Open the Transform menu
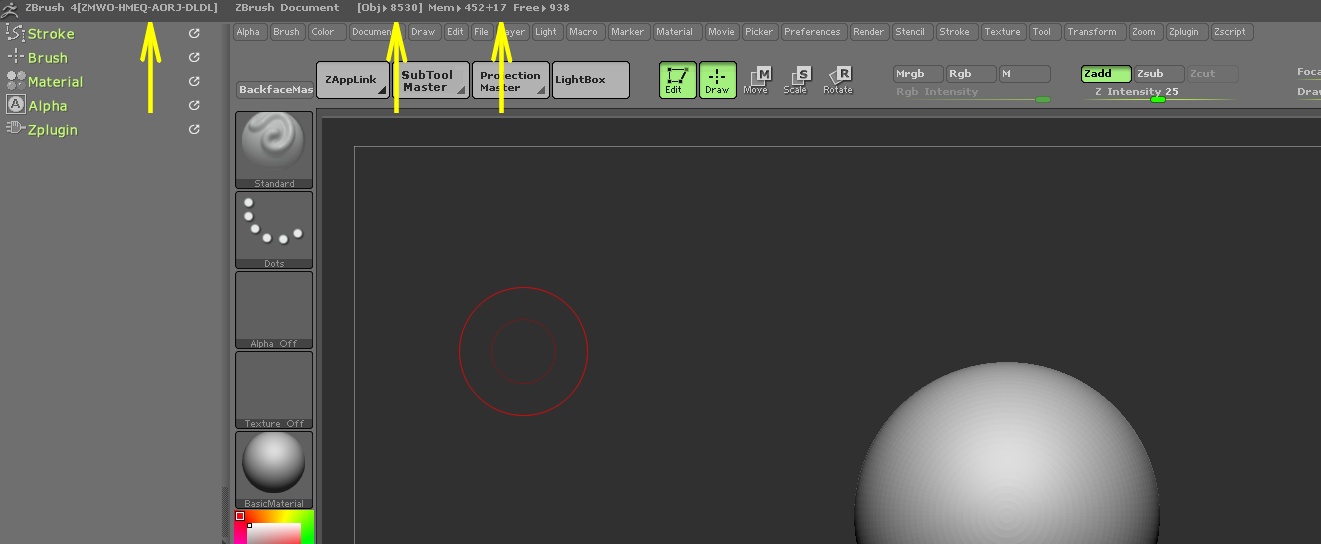Image resolution: width=1321 pixels, height=544 pixels. click(x=1092, y=32)
